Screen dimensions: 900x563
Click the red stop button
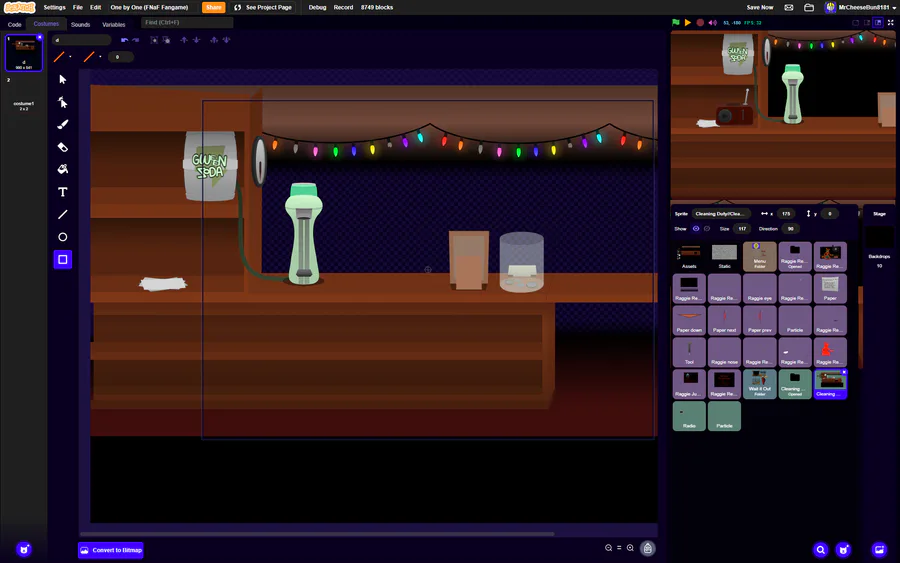coord(700,22)
